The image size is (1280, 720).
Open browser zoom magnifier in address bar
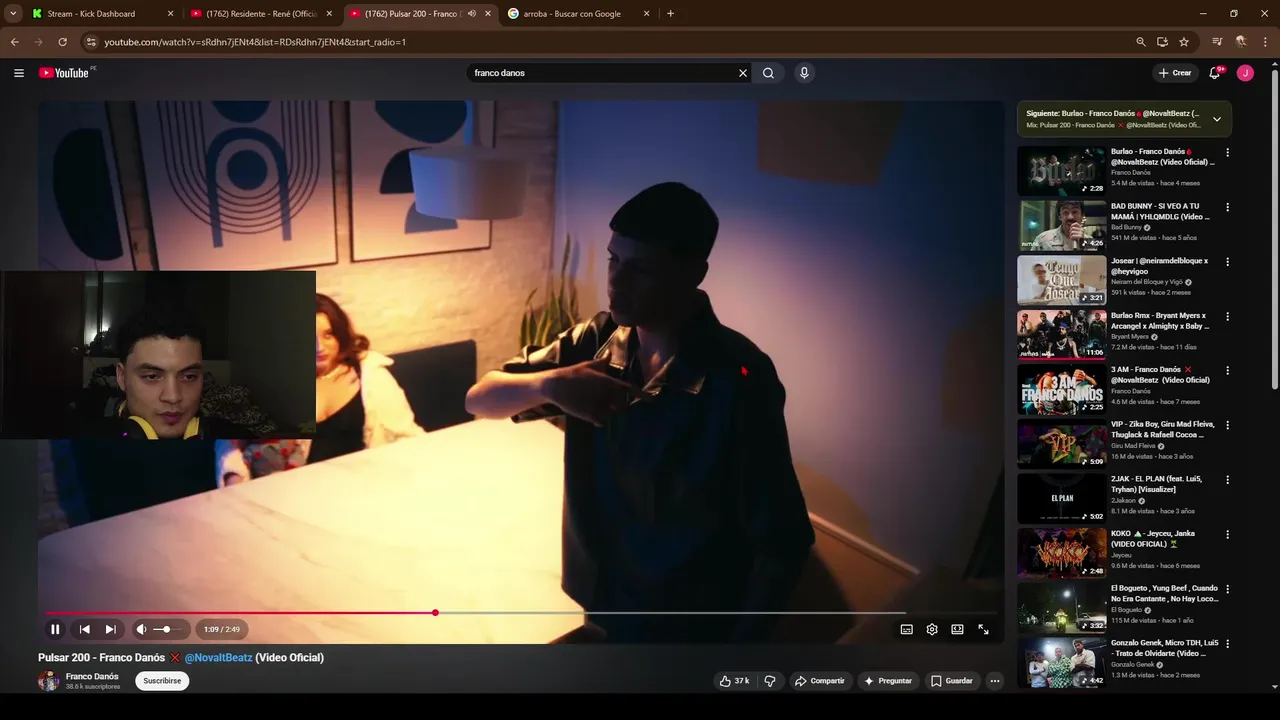pos(1141,42)
